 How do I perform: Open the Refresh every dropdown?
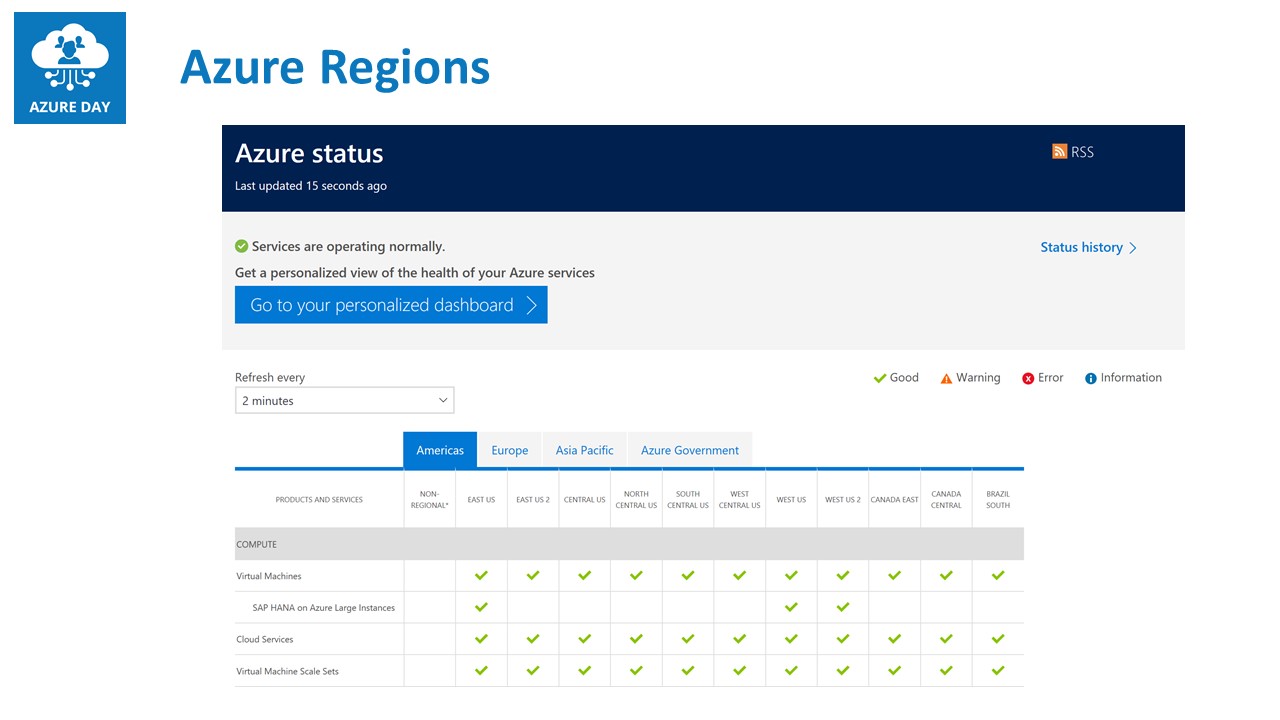click(344, 400)
